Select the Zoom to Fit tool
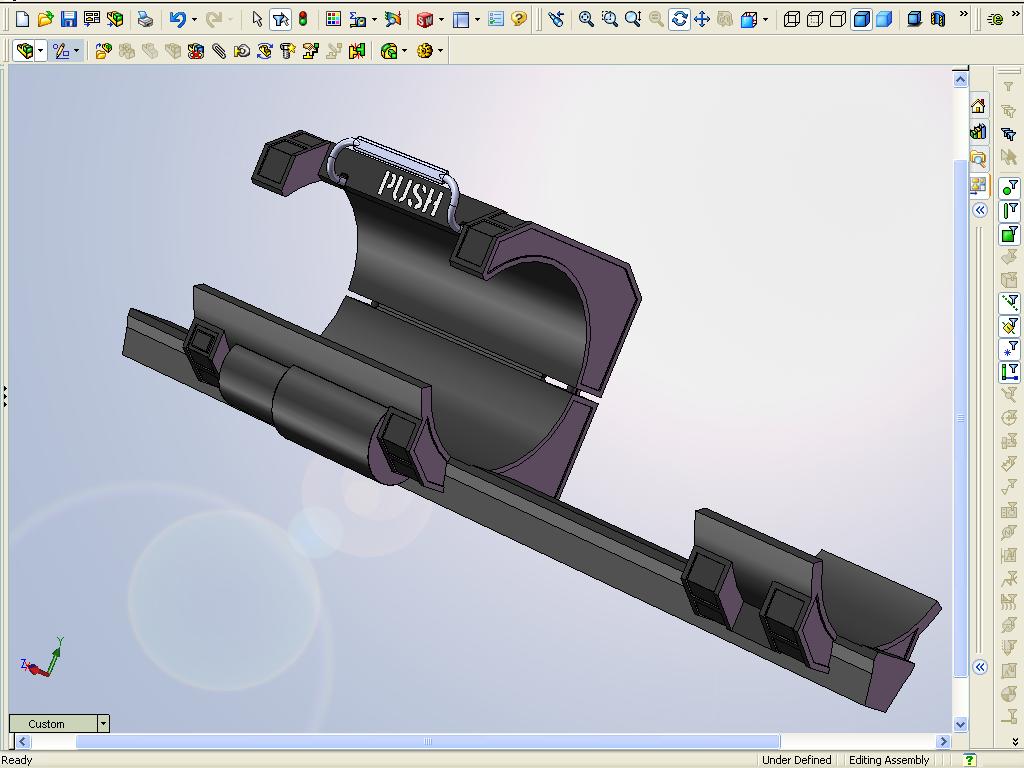 (586, 19)
